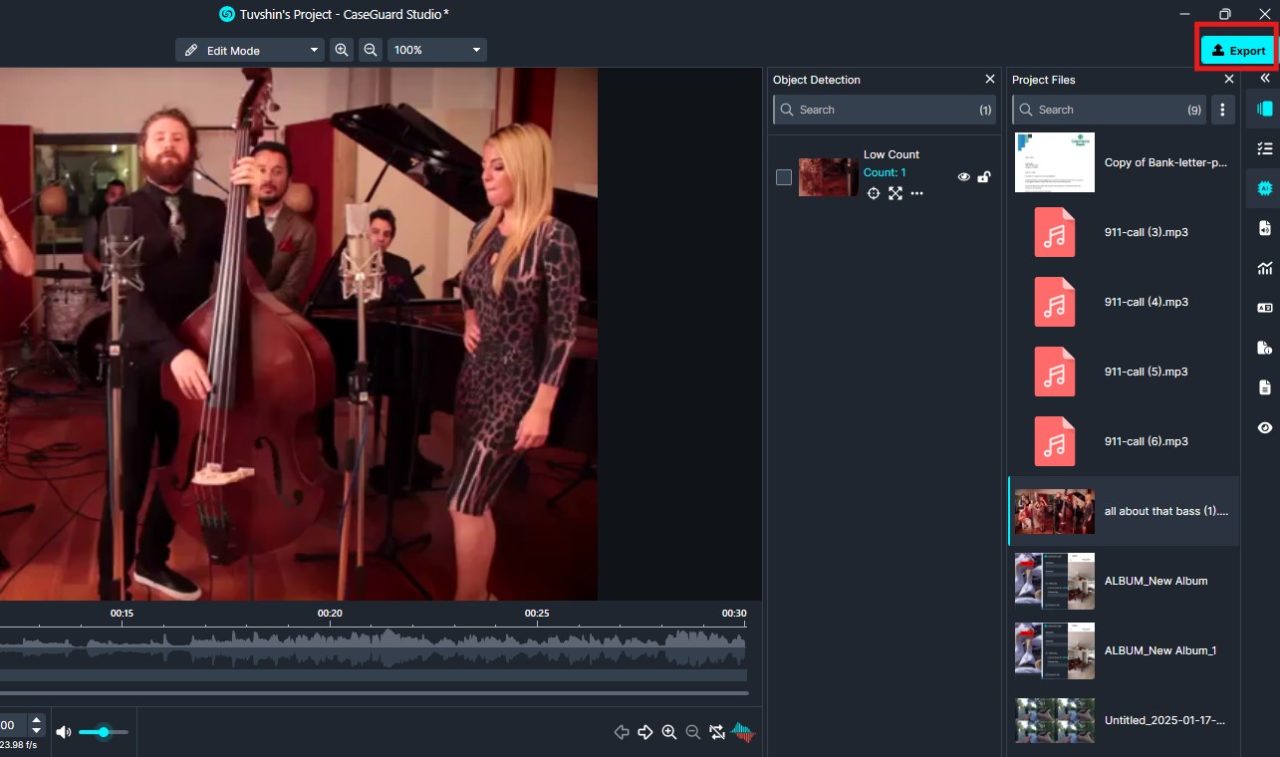Viewport: 1280px width, 757px height.
Task: Open the file info sidebar icon
Action: (1265, 348)
